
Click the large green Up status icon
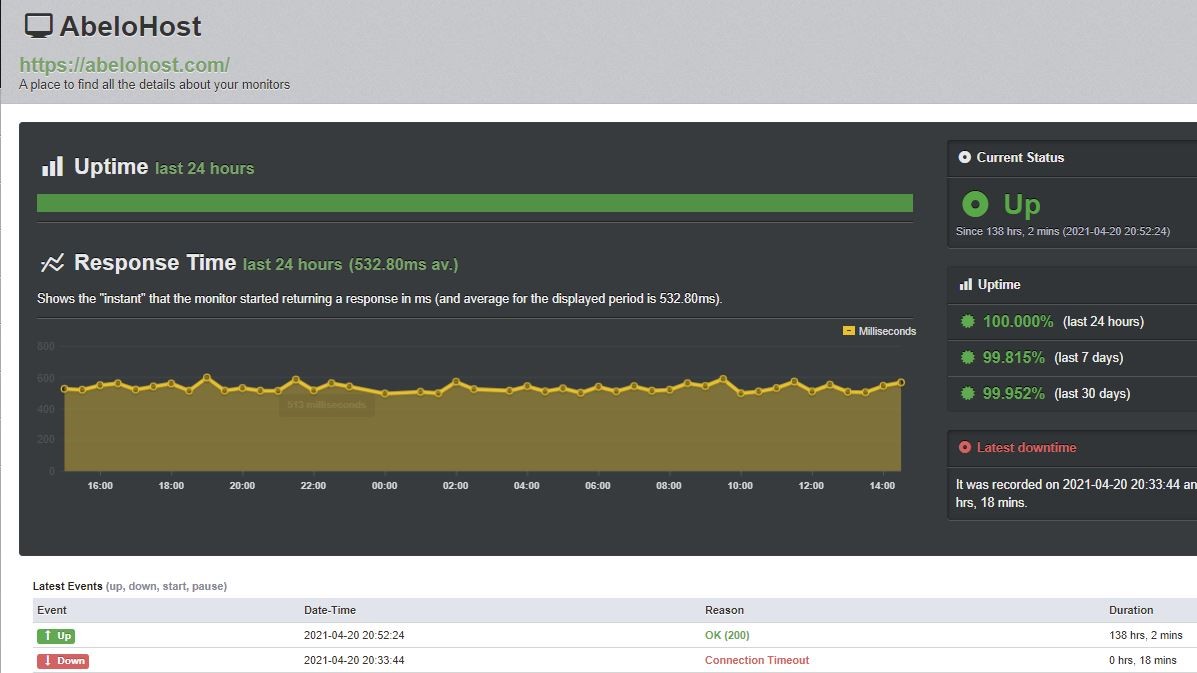click(x=975, y=204)
